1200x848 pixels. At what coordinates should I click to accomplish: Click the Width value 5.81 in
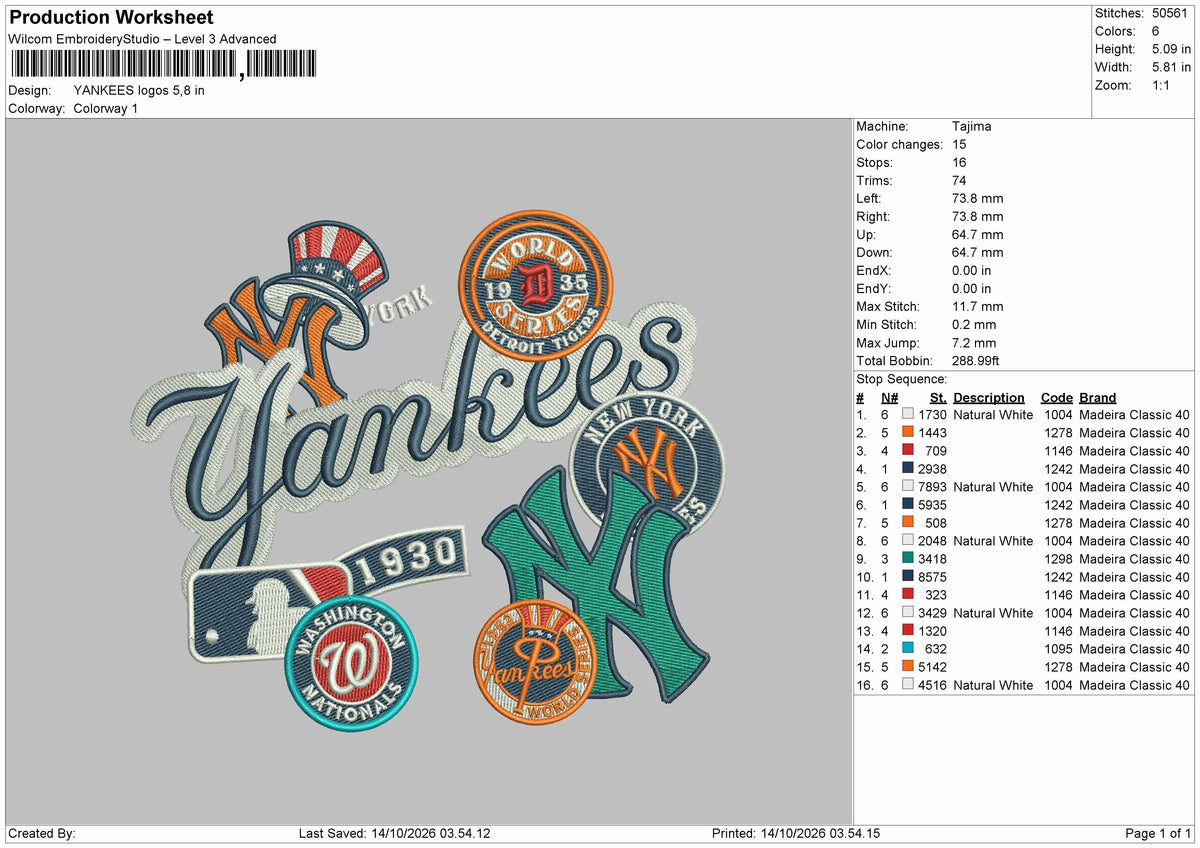pyautogui.click(x=1169, y=67)
